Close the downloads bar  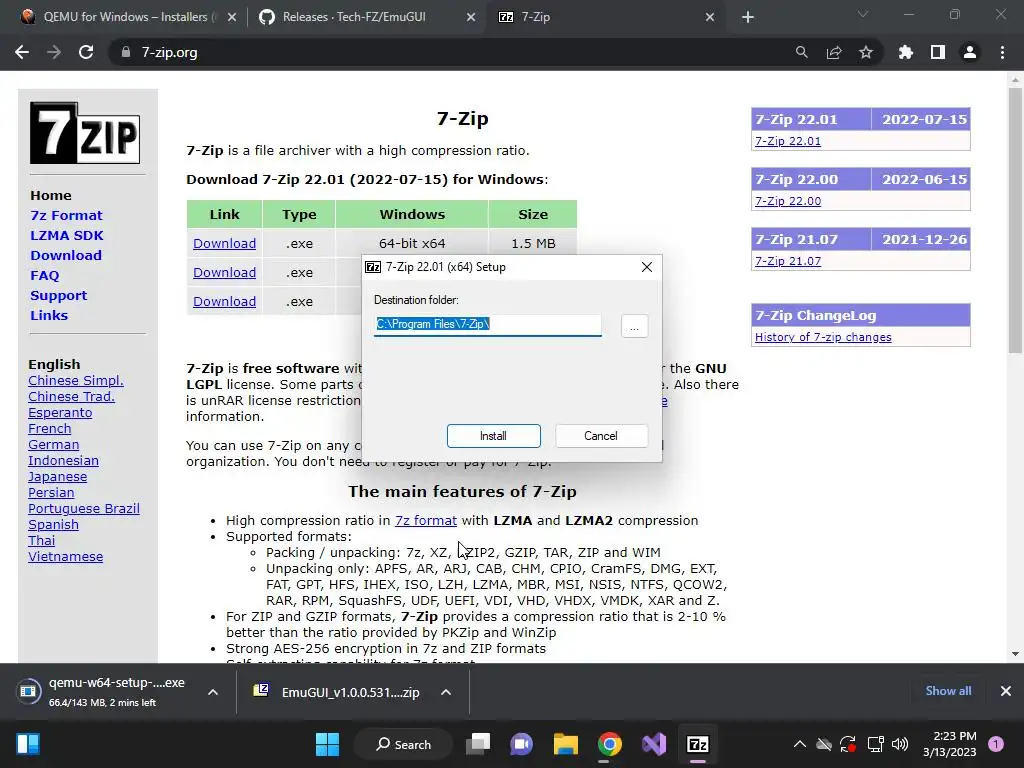[x=1006, y=691]
